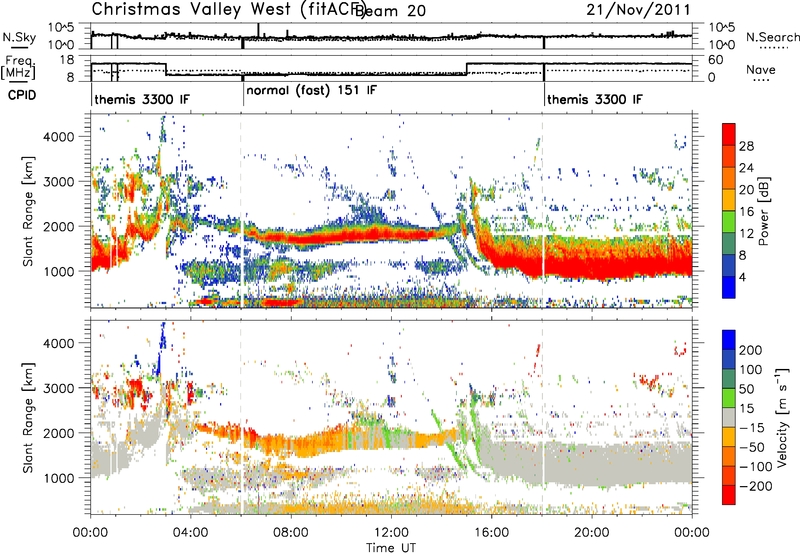Click the '-200' label on the velocity colorbar
The height and width of the screenshot is (554, 800).
[x=755, y=486]
